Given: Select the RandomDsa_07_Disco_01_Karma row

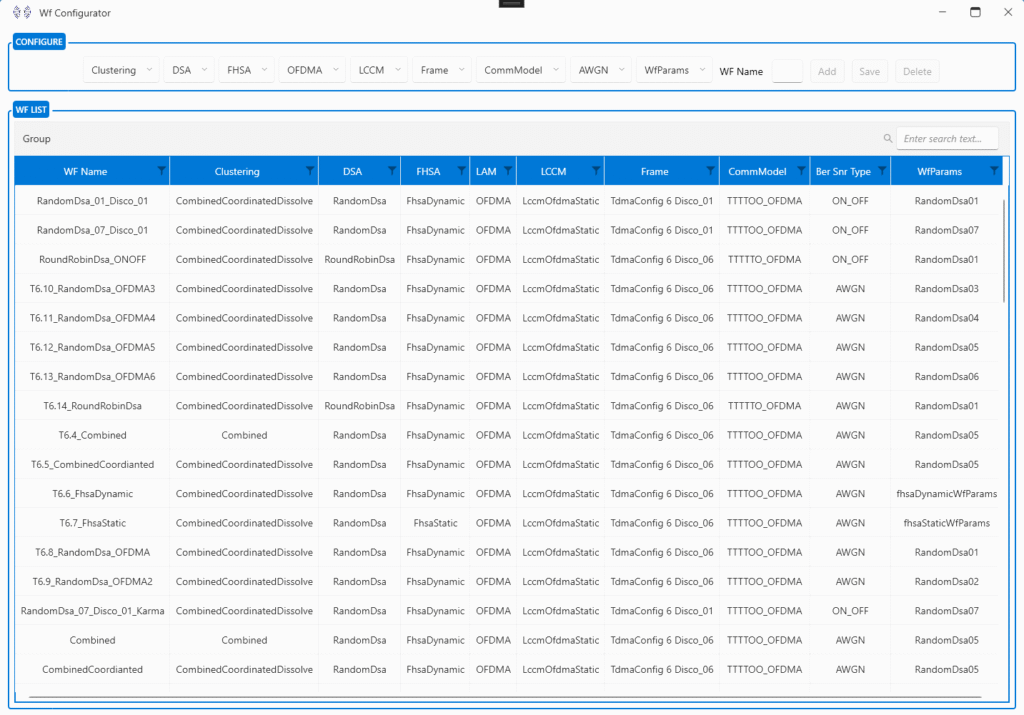Looking at the screenshot, I should coord(506,611).
